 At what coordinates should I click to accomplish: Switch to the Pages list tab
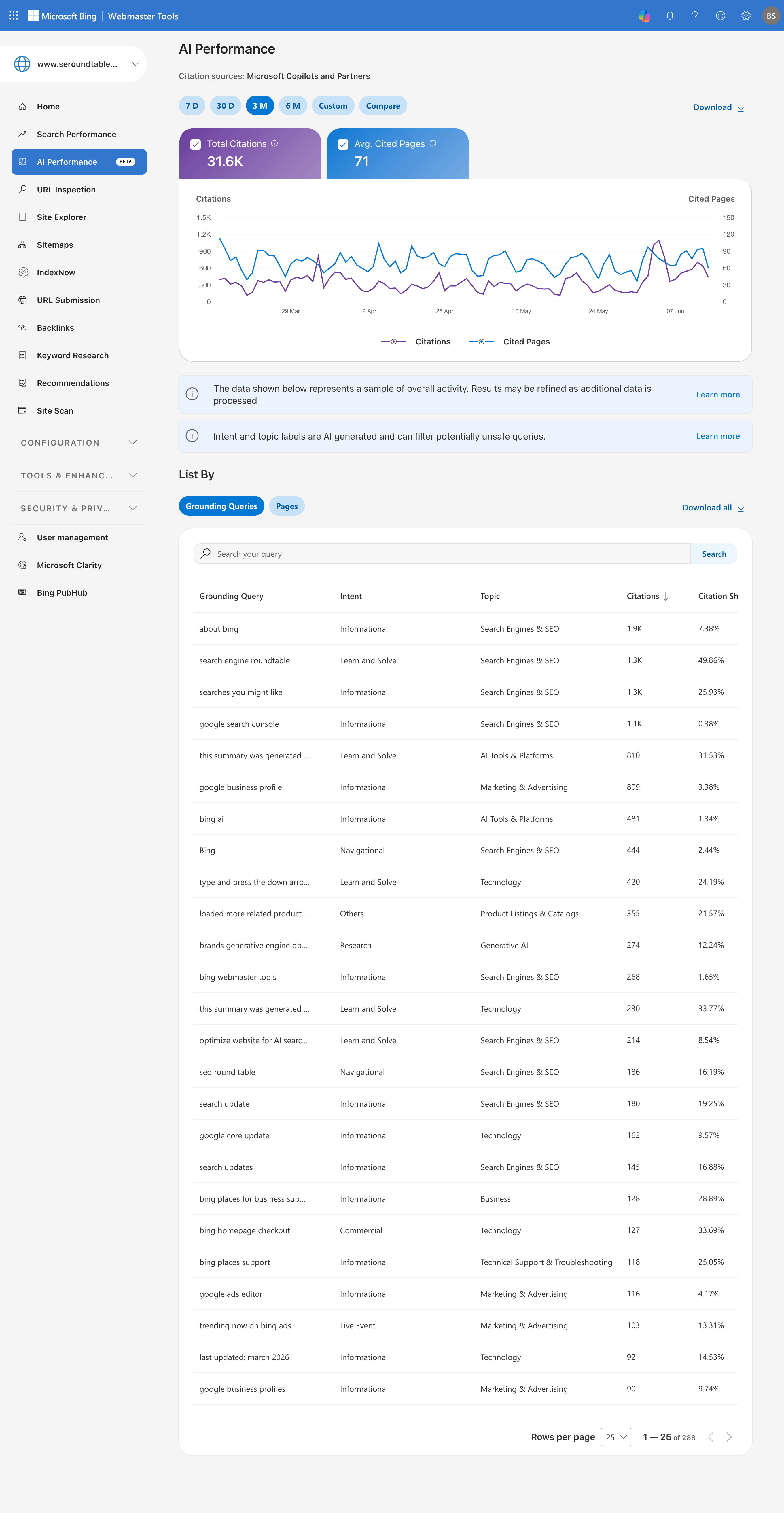click(287, 506)
